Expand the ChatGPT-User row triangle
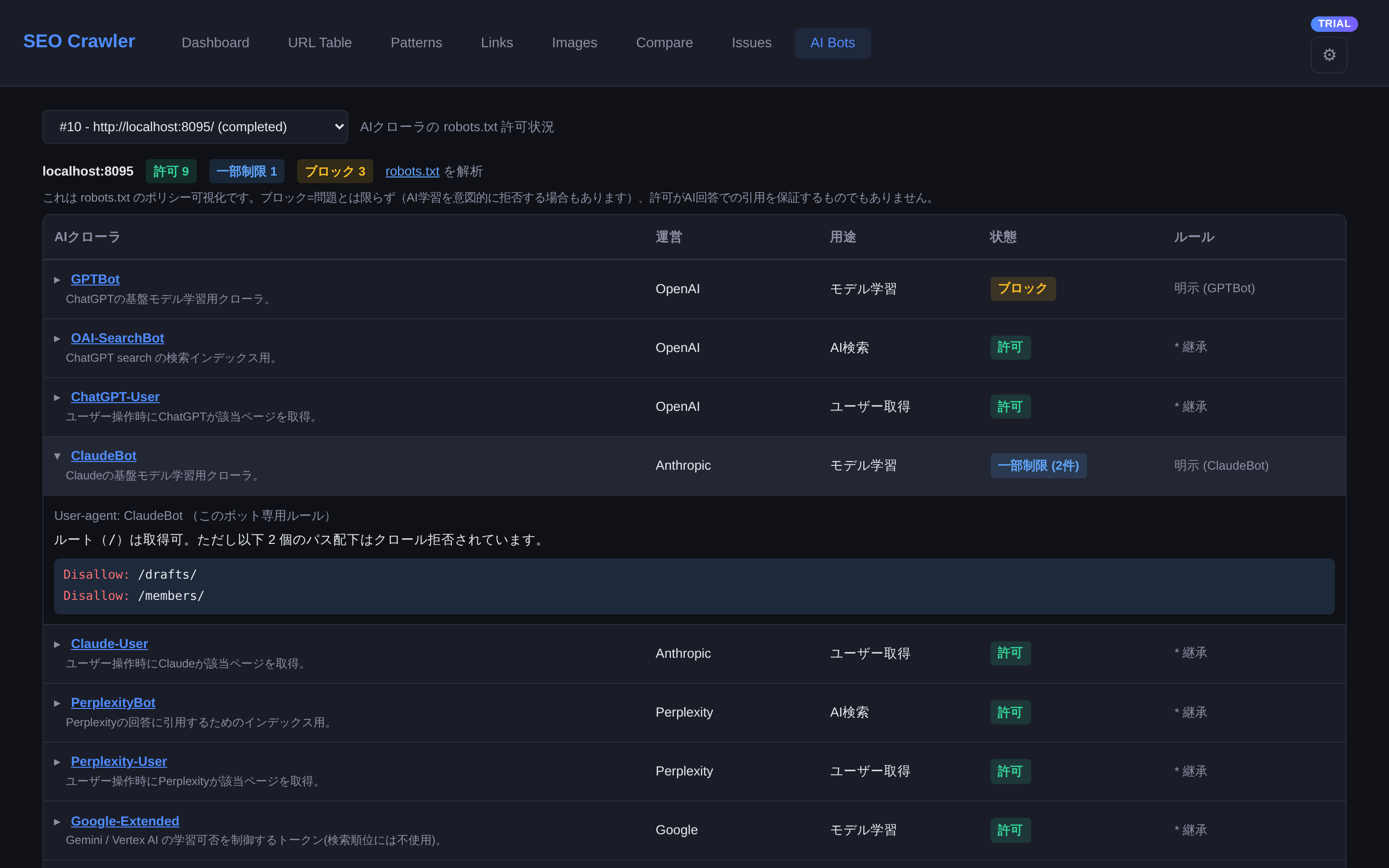 [57, 397]
